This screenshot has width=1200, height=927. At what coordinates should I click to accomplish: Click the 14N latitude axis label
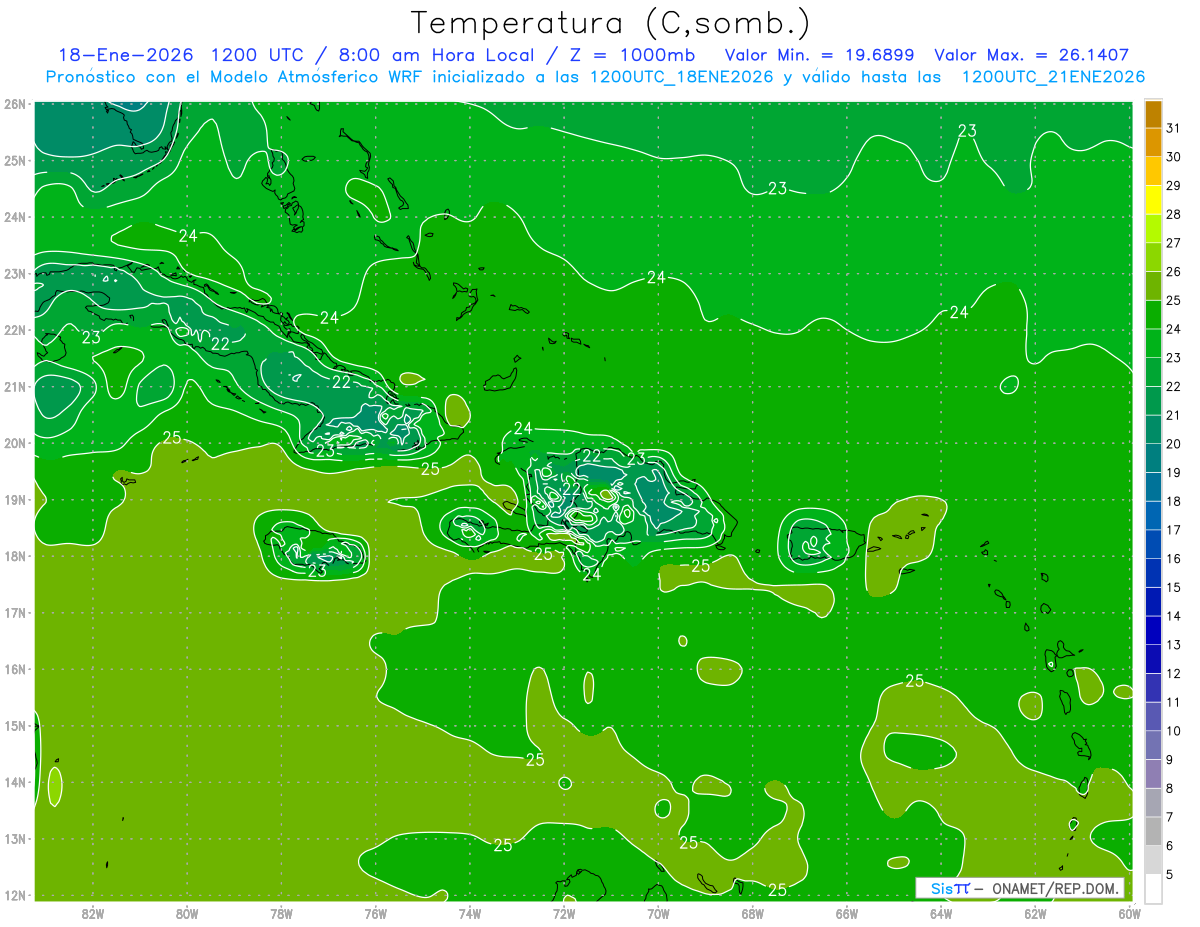coord(14,782)
